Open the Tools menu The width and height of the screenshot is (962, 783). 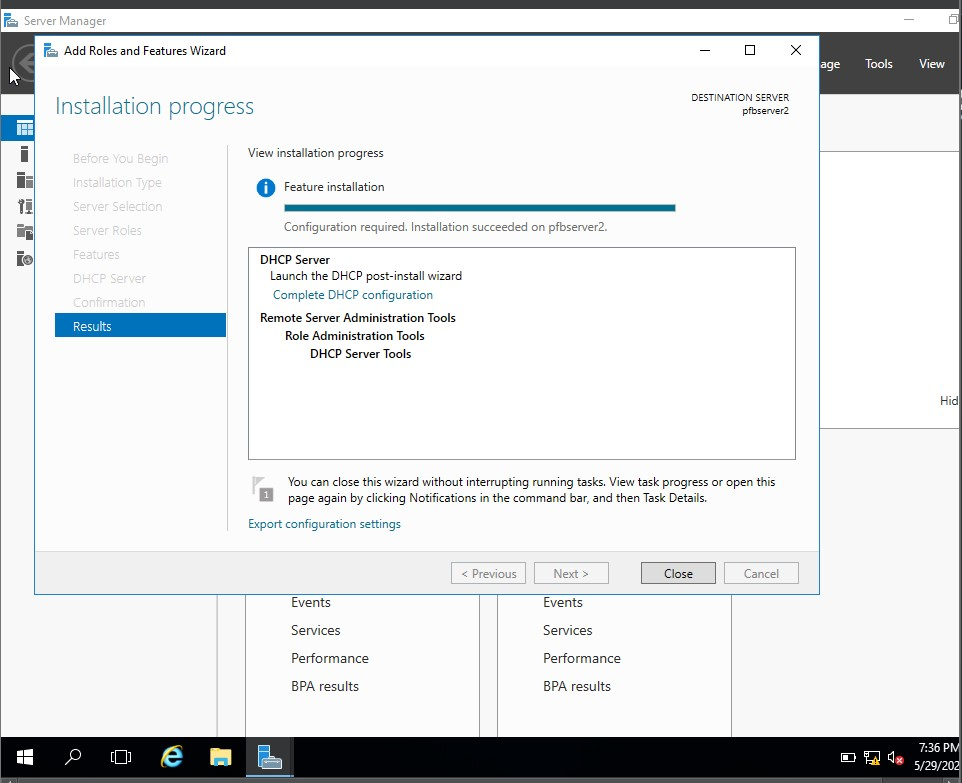point(878,63)
